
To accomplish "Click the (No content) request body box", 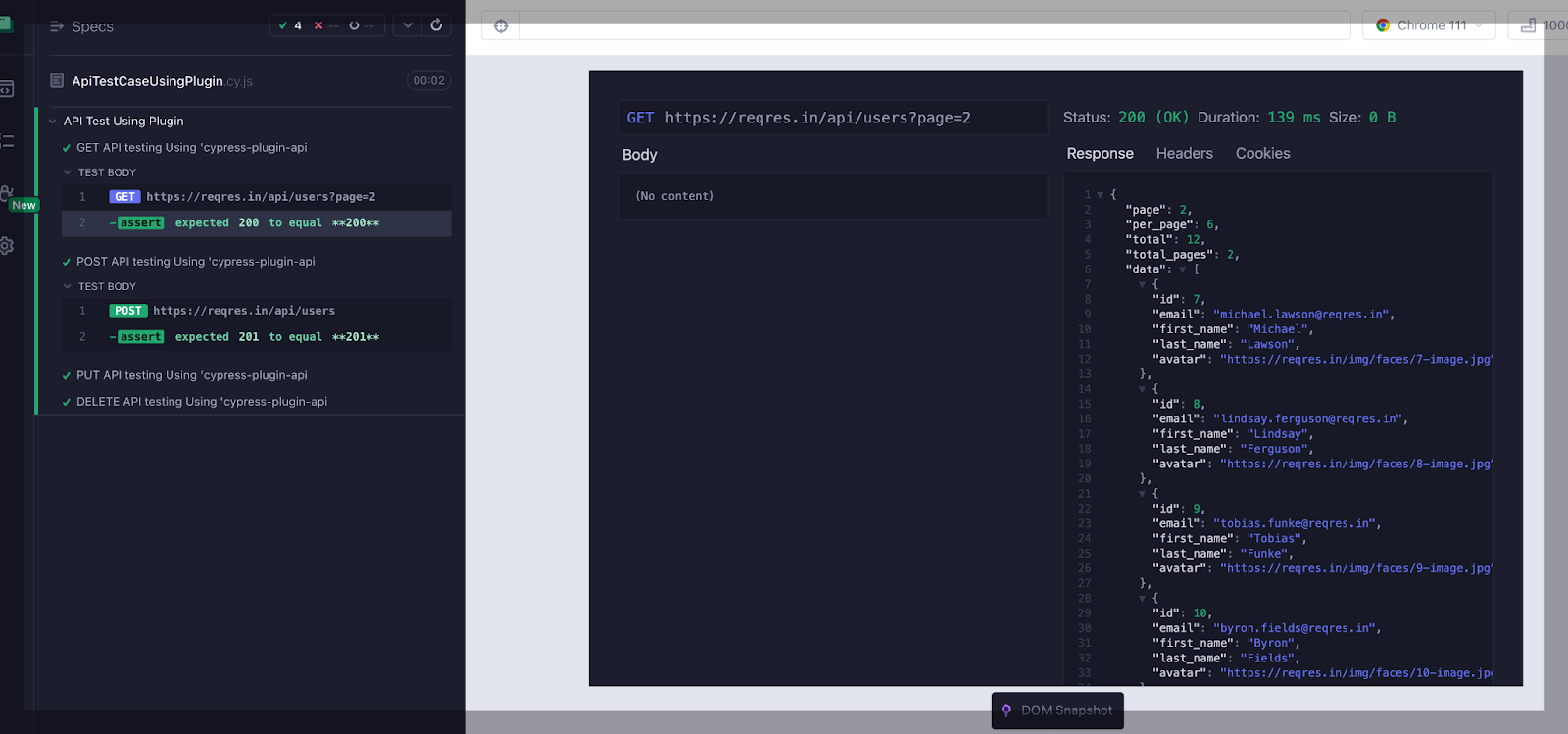I will [833, 196].
